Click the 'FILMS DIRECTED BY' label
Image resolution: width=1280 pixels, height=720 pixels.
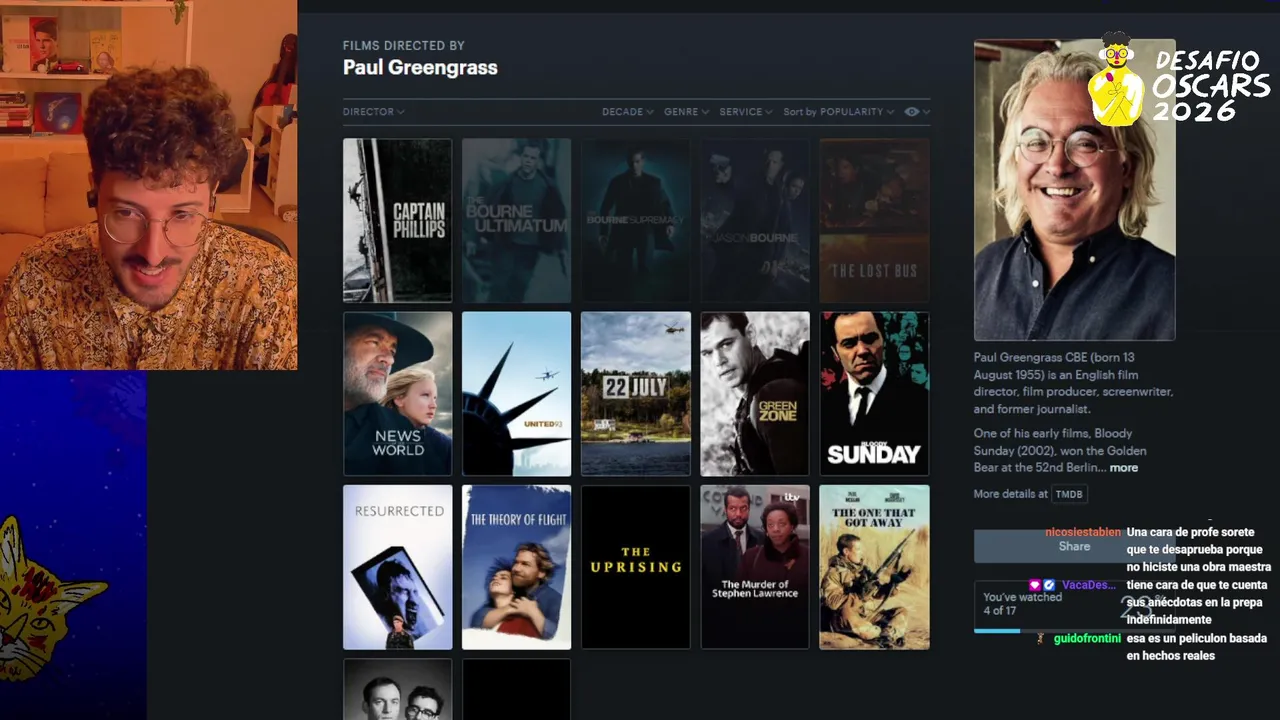[x=403, y=46]
